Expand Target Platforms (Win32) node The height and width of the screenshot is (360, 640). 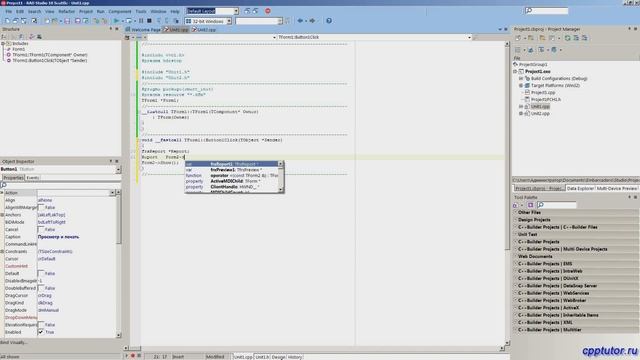[x=521, y=86]
